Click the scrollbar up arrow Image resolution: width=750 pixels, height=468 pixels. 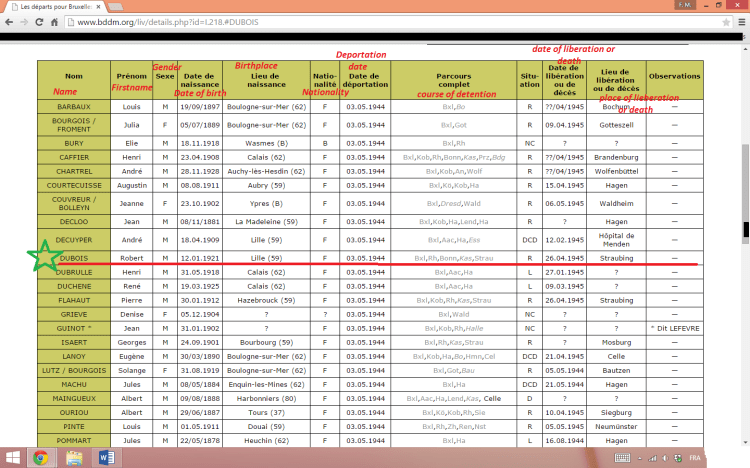[746, 49]
